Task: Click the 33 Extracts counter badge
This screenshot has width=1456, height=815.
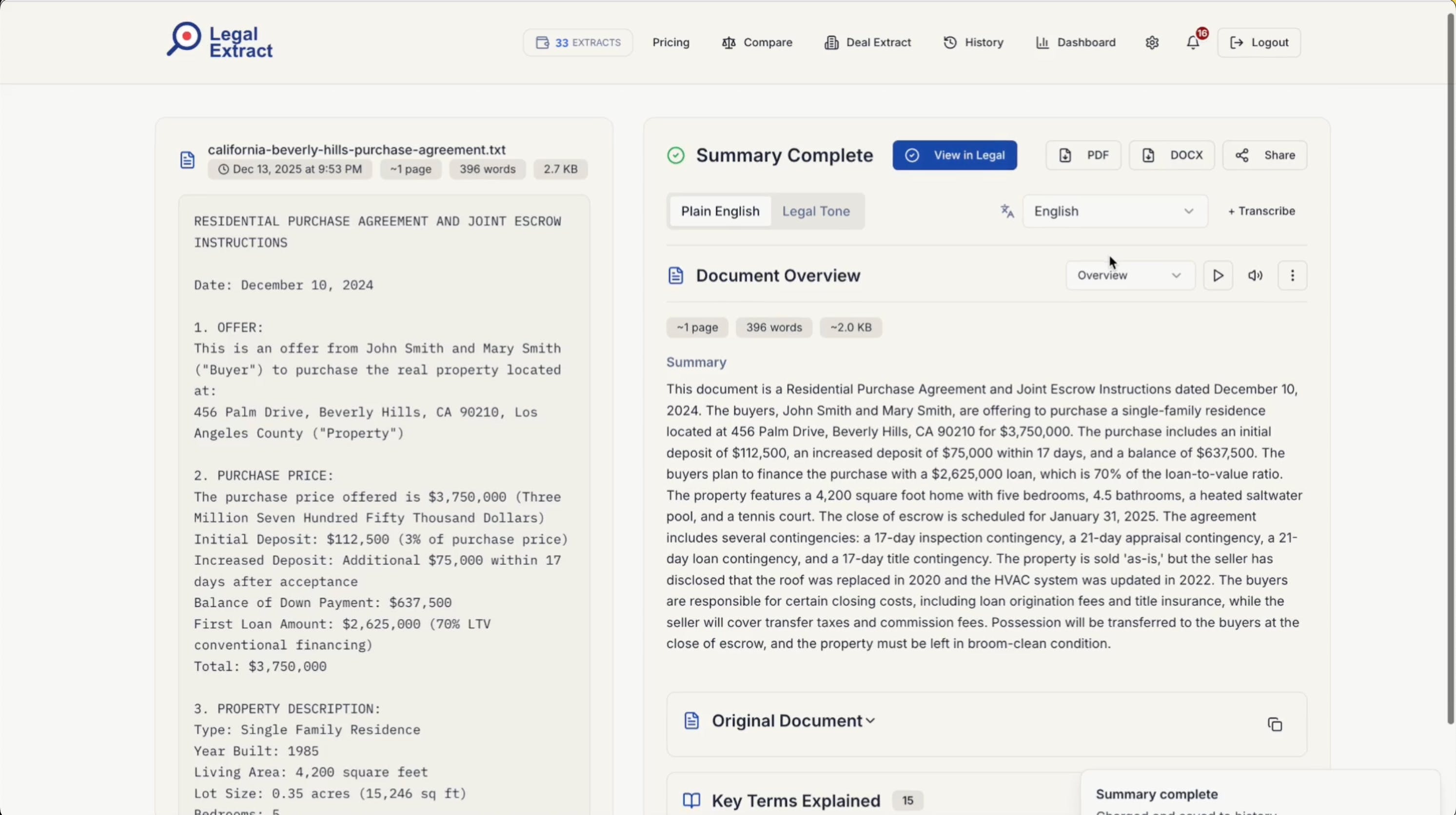Action: click(578, 42)
